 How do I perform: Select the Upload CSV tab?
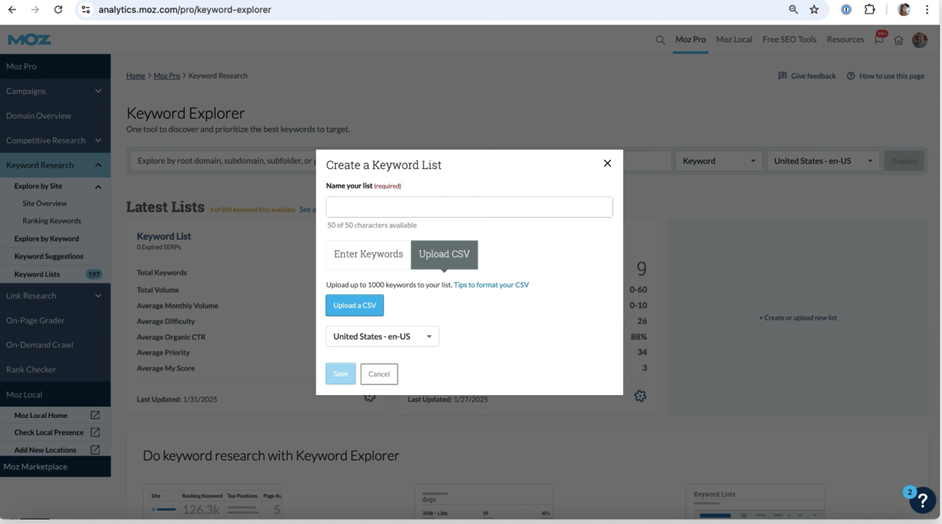click(x=444, y=254)
